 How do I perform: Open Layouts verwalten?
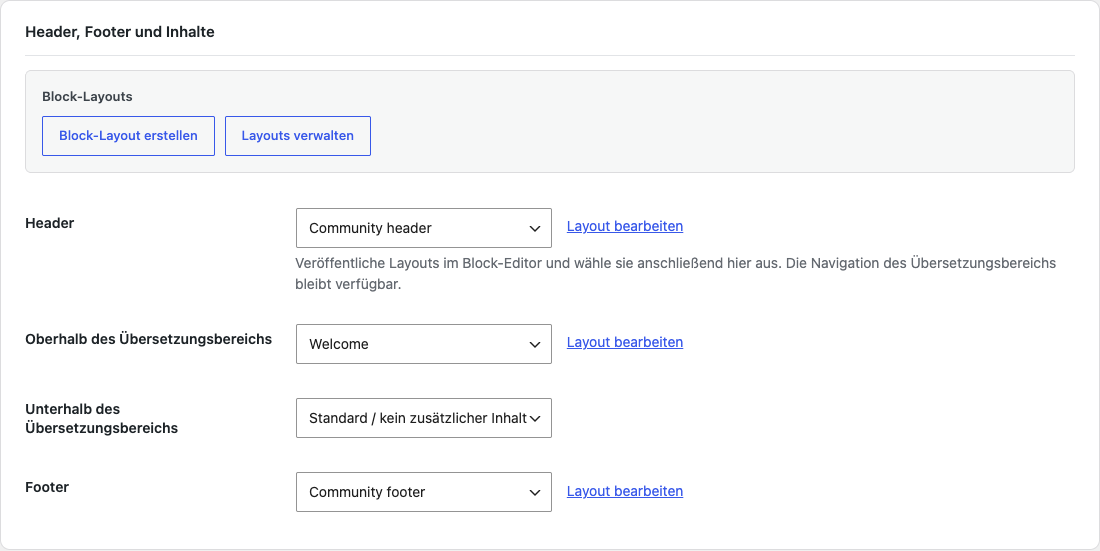click(297, 135)
